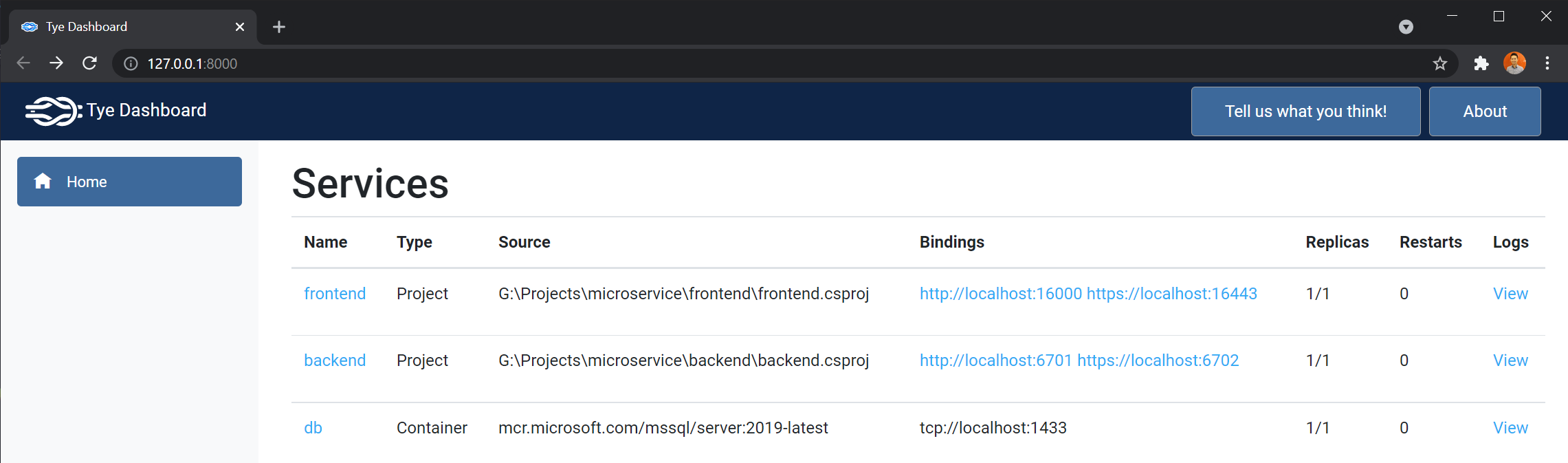Click the mcr.microsoft.com/mssql/server:2019-latest source

663,428
